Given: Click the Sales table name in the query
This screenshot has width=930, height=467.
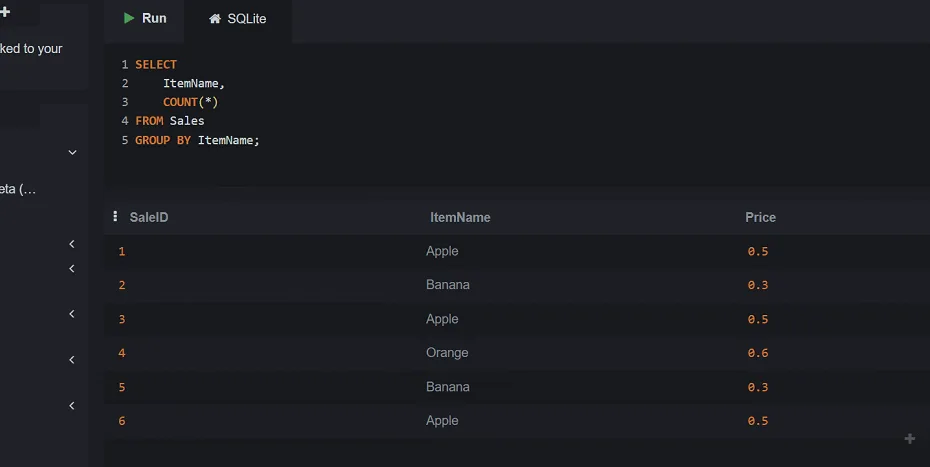Looking at the screenshot, I should 187,121.
